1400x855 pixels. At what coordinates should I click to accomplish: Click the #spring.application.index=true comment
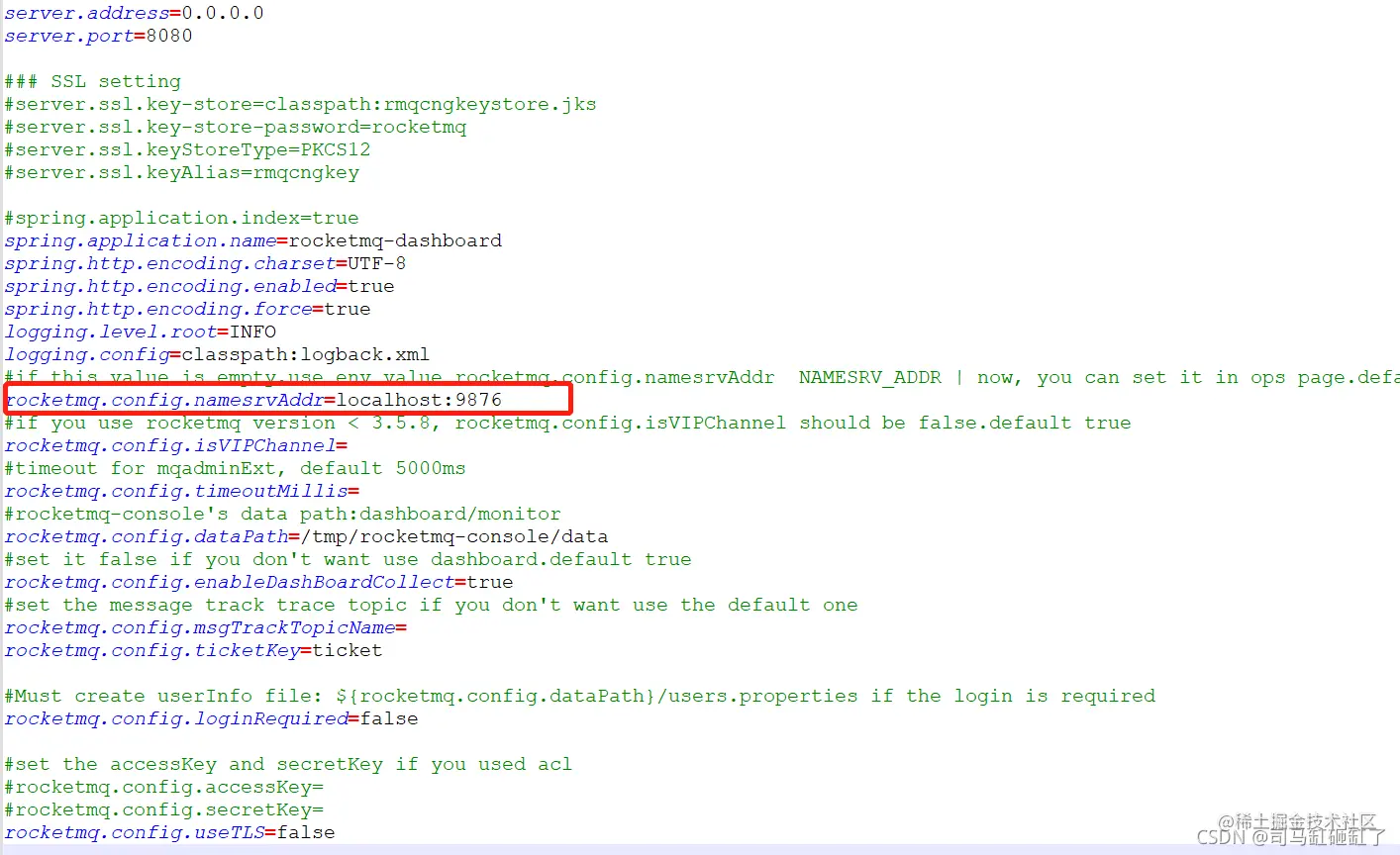tap(181, 218)
